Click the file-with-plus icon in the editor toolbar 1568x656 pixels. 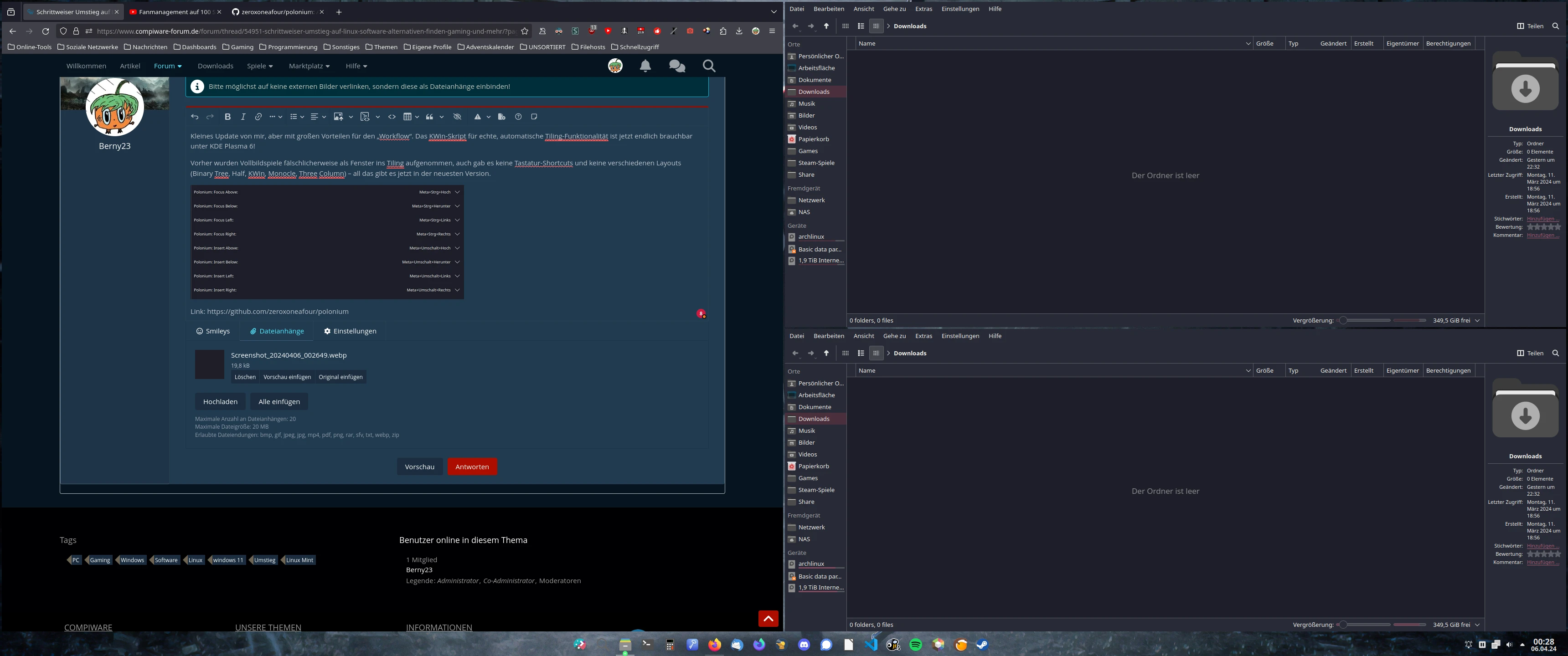click(501, 117)
